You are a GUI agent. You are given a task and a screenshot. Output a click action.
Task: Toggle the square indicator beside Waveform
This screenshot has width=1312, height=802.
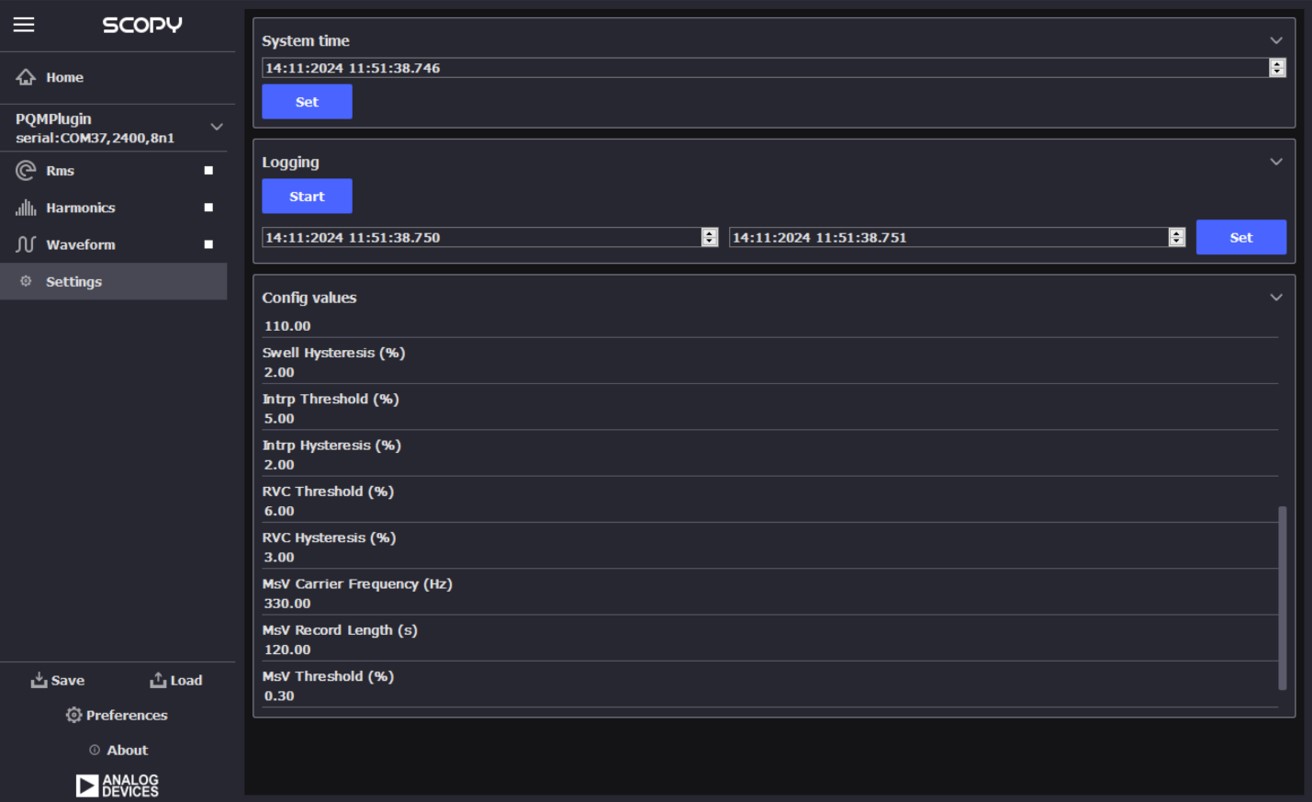[x=208, y=242]
